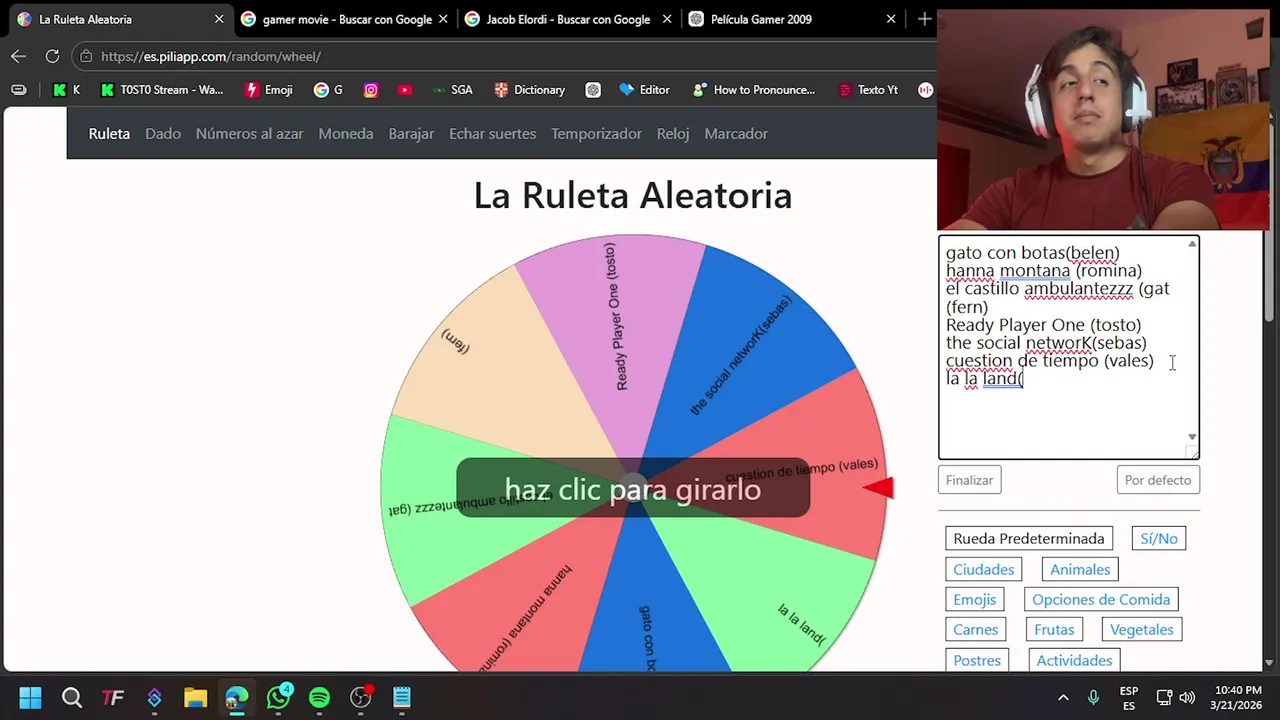This screenshot has height=720, width=1280.
Task: Open the YouTube bookmark icon
Action: (x=404, y=90)
